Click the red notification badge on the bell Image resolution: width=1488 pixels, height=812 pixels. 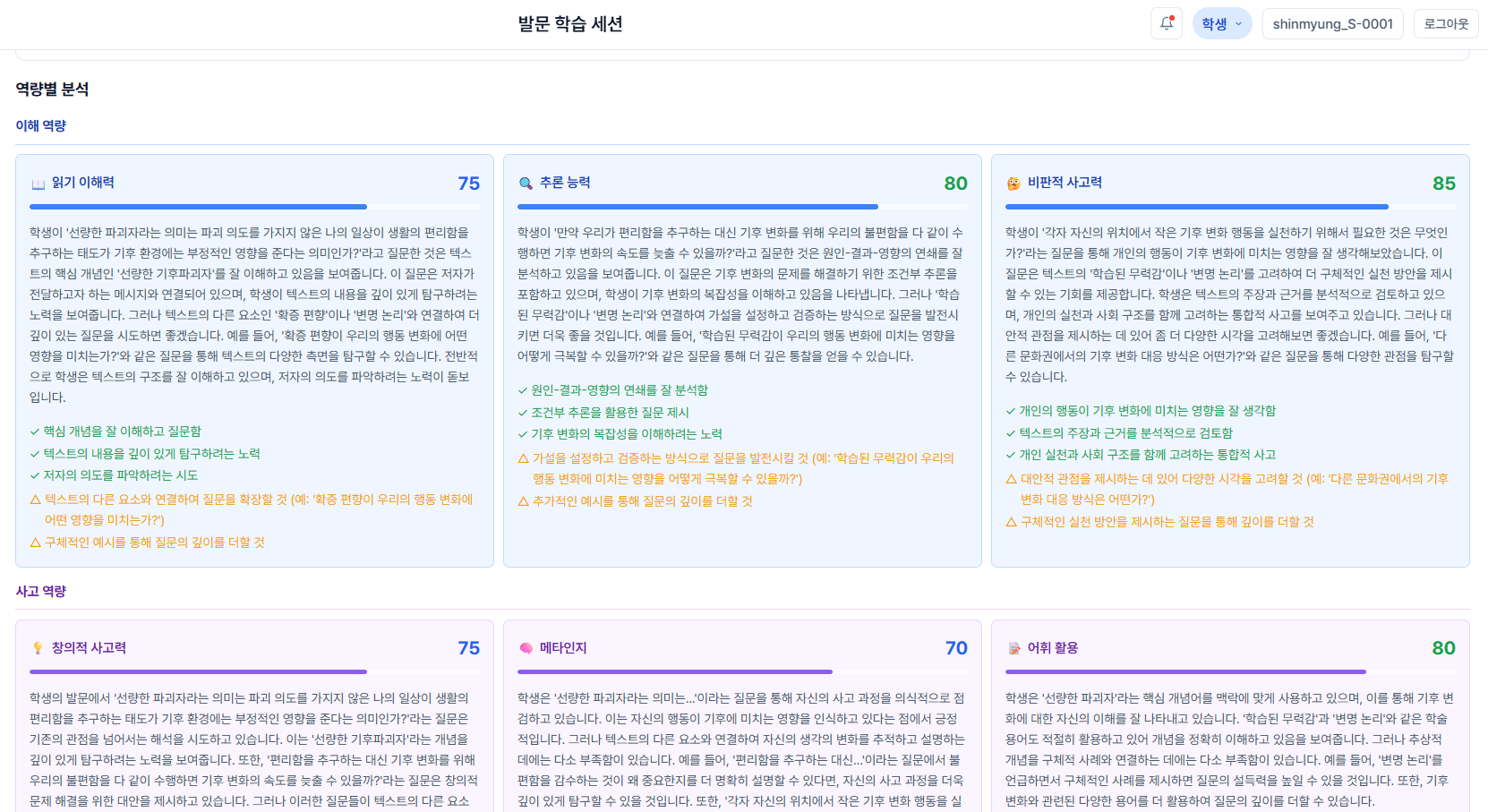tap(1174, 16)
